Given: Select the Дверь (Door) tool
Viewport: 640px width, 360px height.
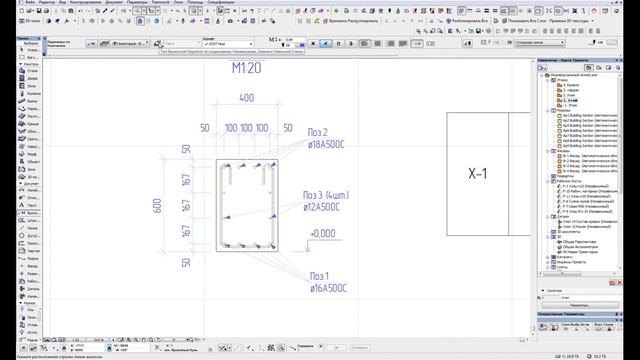Looking at the screenshot, I should pos(29,78).
